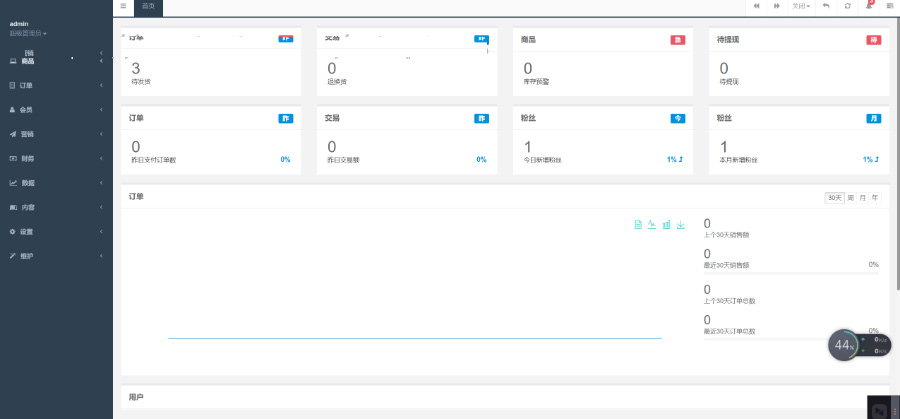This screenshot has height=419, width=900.
Task: Click the 44% floating performance widget
Action: click(843, 345)
